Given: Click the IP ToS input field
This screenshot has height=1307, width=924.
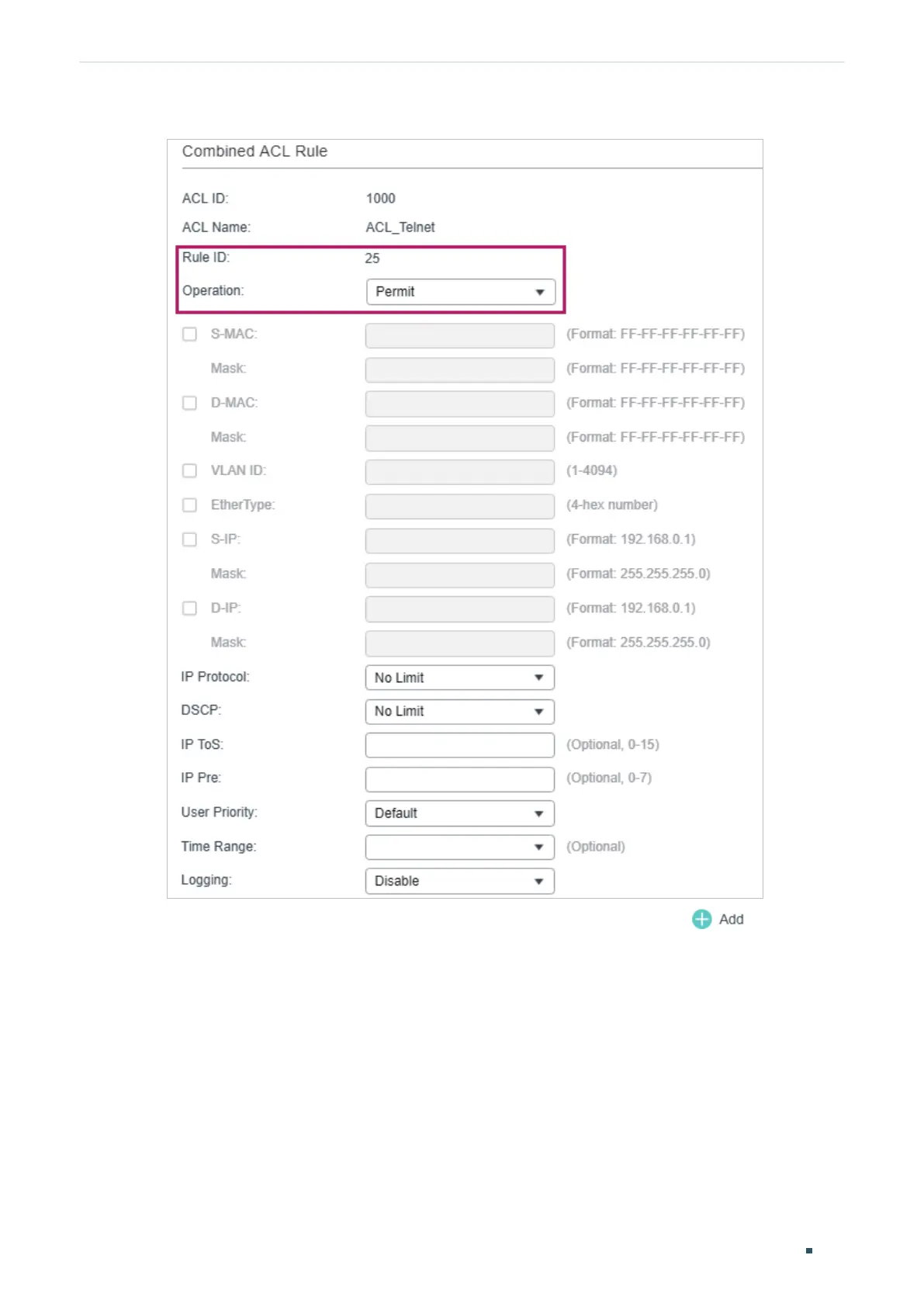Looking at the screenshot, I should coord(460,745).
